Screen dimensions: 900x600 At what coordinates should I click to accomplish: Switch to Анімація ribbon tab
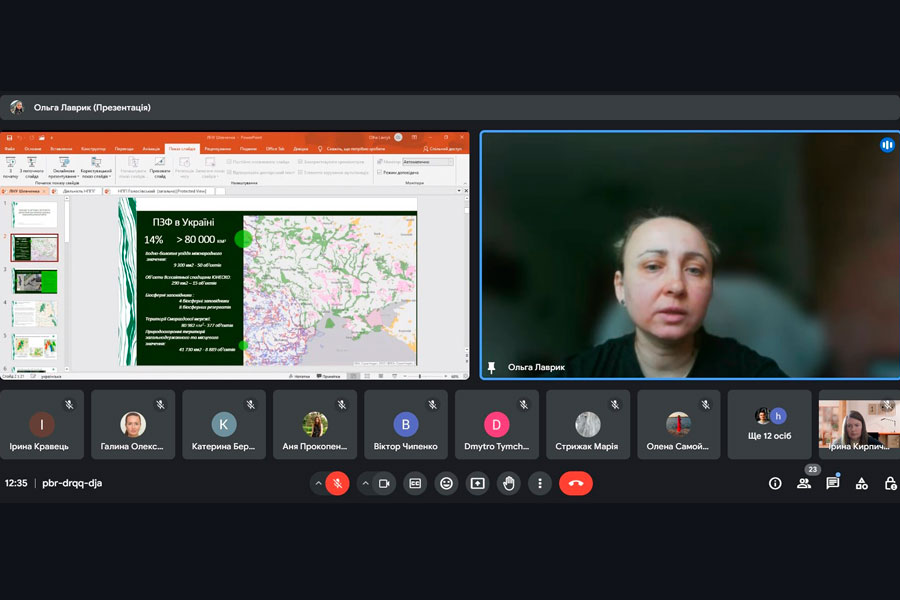[x=152, y=149]
